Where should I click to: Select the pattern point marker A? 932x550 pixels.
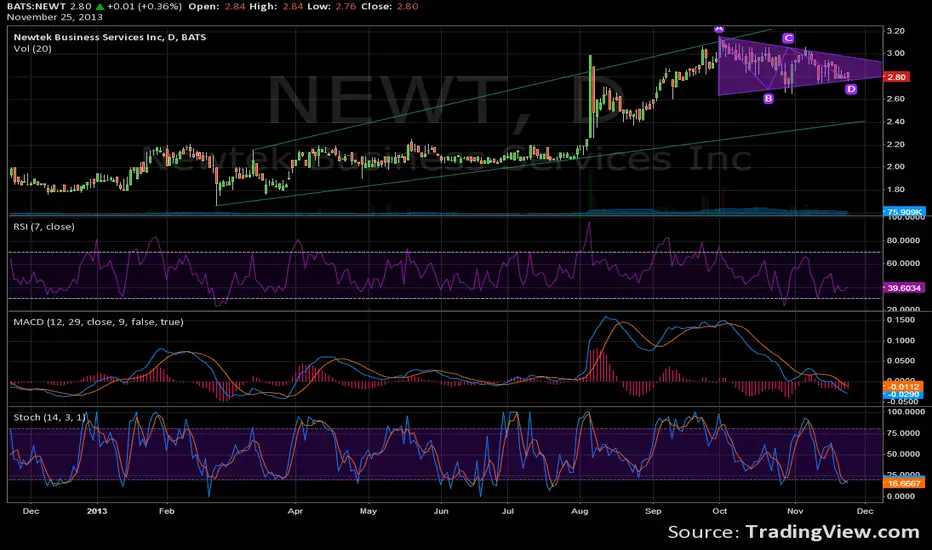coord(719,28)
